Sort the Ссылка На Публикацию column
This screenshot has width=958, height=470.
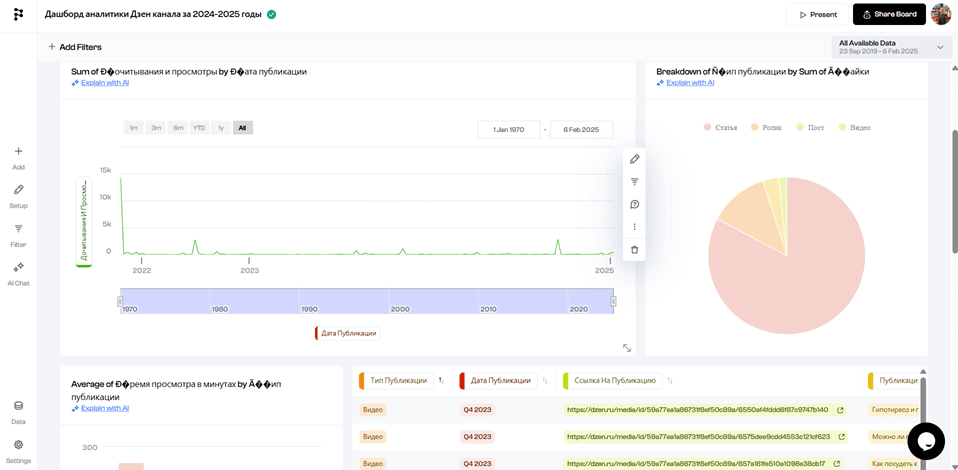pos(669,381)
